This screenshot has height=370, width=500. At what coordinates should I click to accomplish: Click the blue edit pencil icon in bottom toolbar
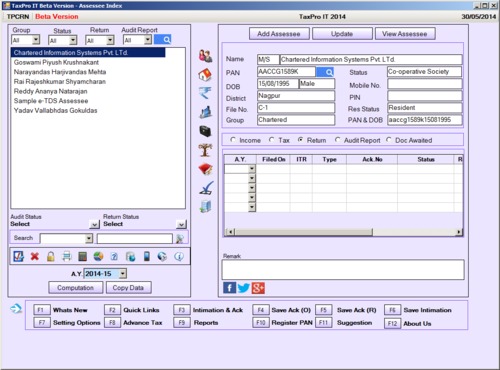tap(19, 256)
